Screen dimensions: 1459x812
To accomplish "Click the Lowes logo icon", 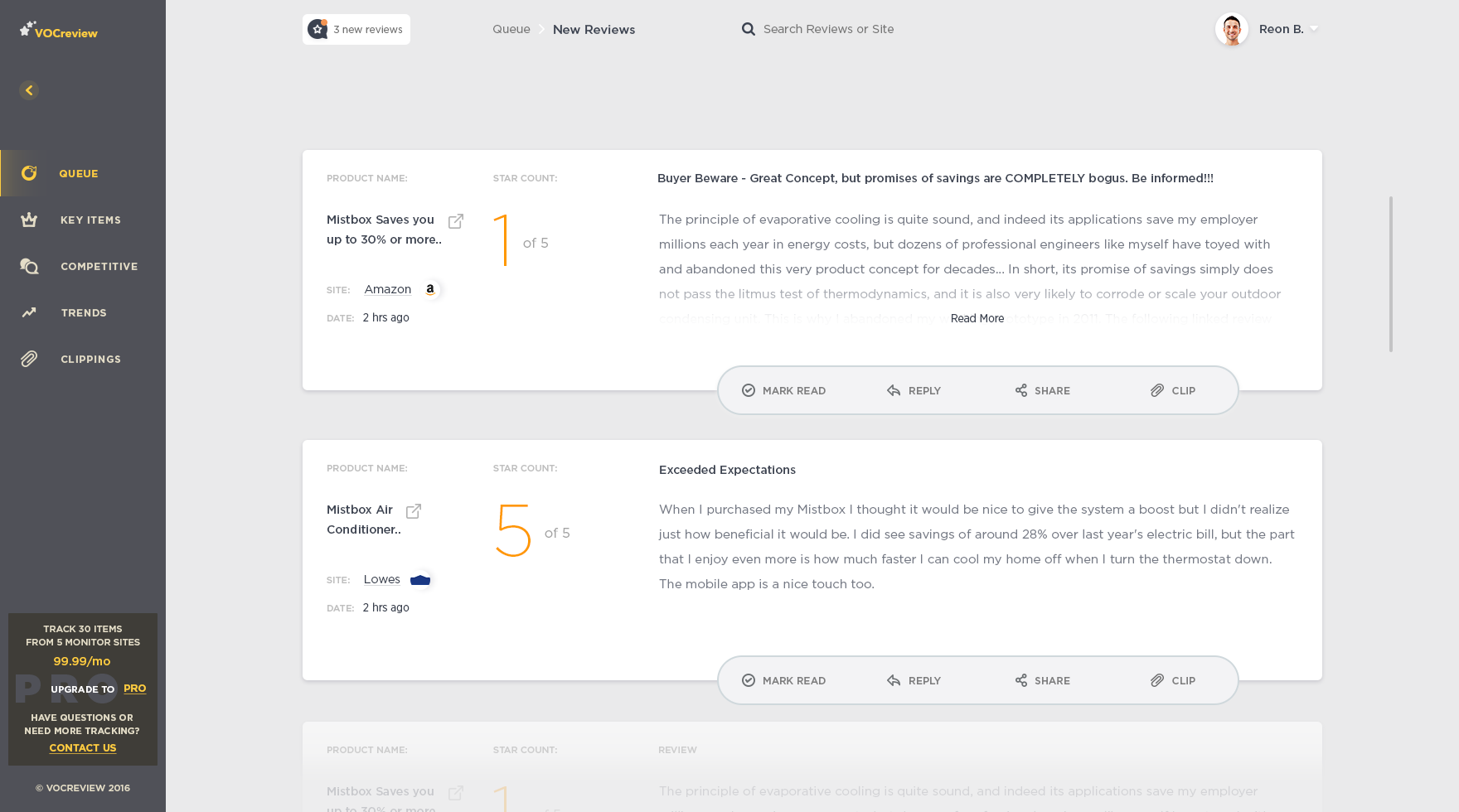I will click(x=420, y=579).
